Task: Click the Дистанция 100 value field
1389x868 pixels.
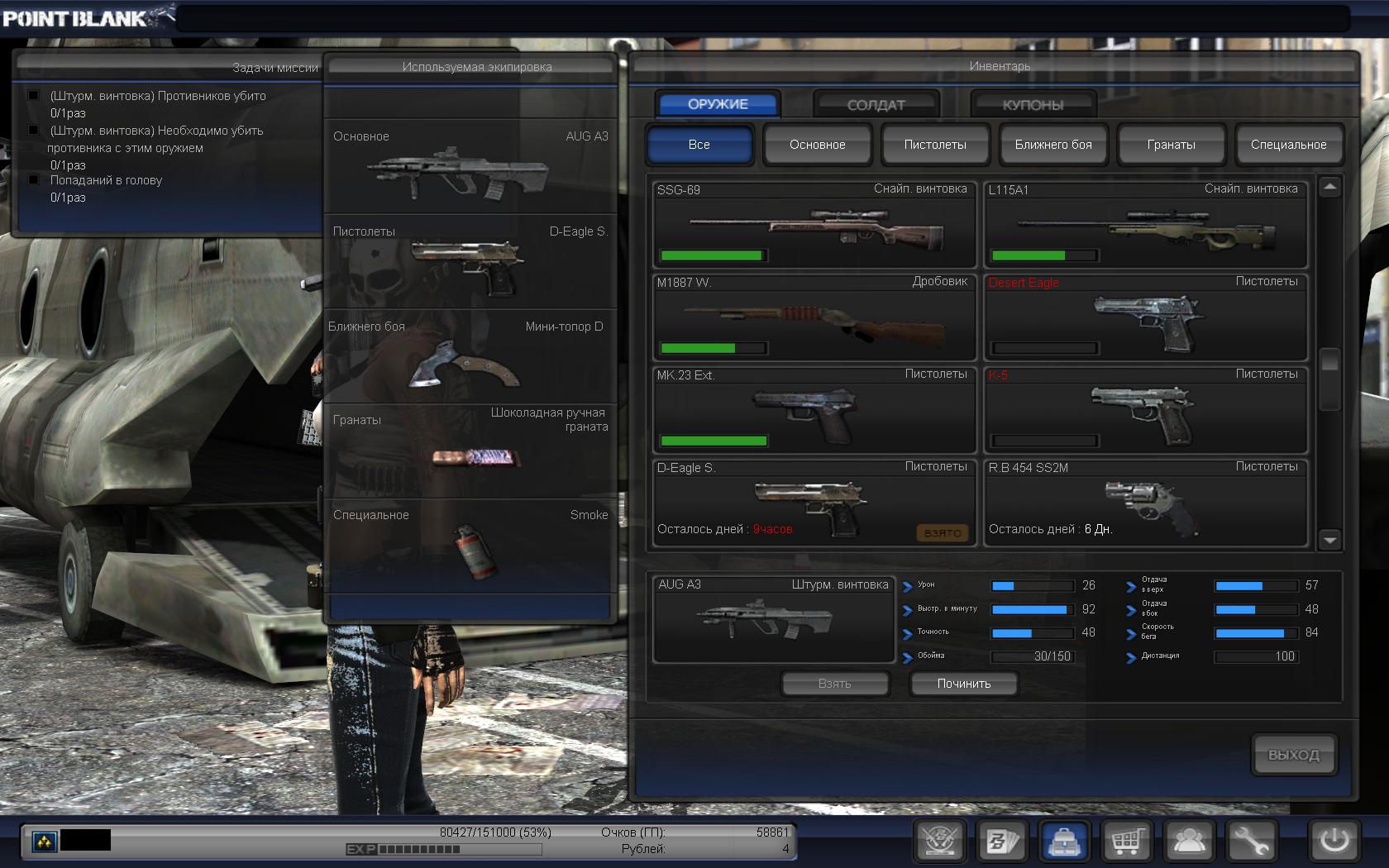Action: [1256, 656]
